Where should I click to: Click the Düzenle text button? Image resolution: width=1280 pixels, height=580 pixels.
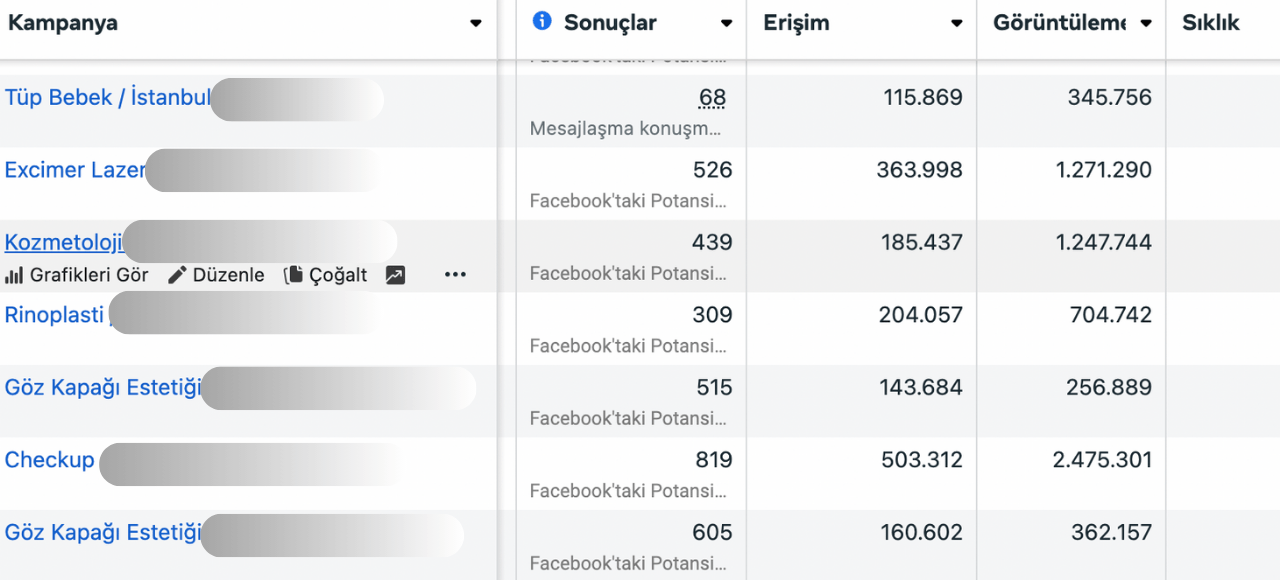228,275
